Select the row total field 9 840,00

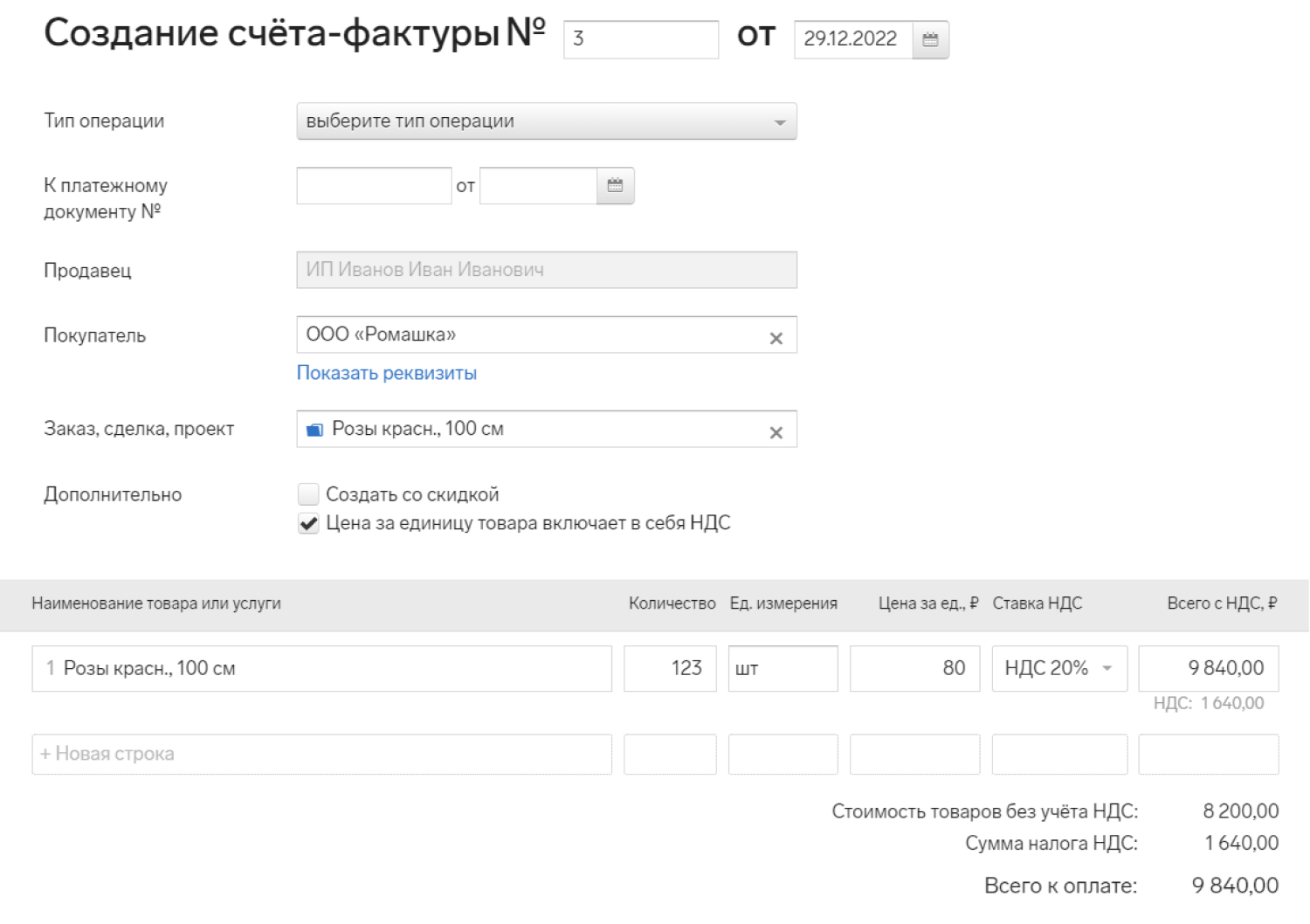pyautogui.click(x=1209, y=669)
